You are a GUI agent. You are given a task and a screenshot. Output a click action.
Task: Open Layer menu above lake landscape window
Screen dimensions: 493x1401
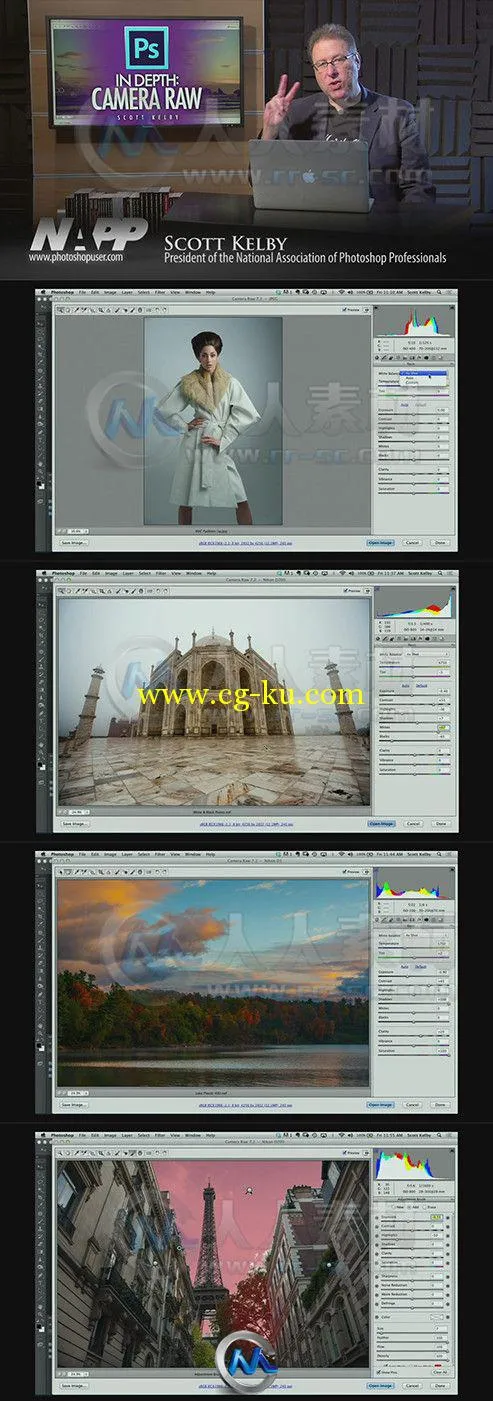click(x=127, y=854)
